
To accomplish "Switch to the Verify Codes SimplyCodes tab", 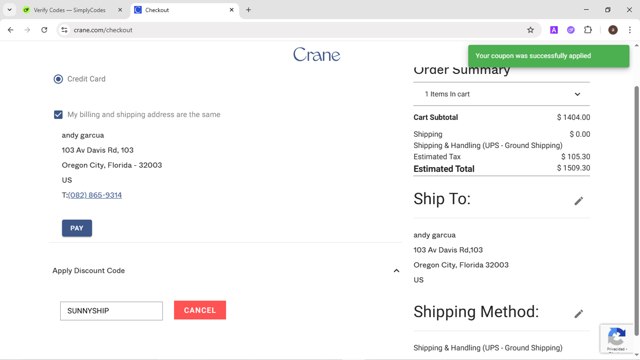I will pos(70,10).
